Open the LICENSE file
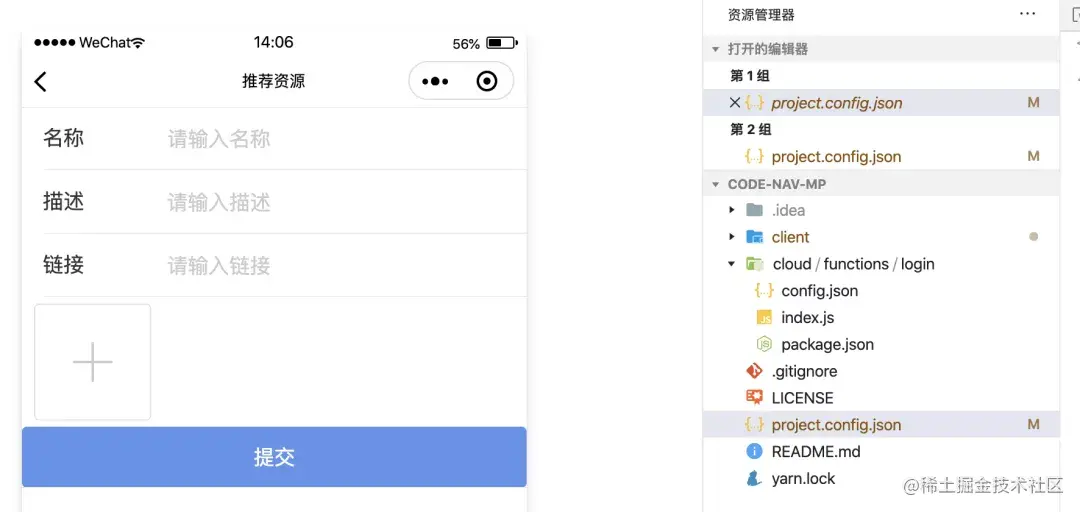Viewport: 1080px width, 512px height. (x=802, y=398)
